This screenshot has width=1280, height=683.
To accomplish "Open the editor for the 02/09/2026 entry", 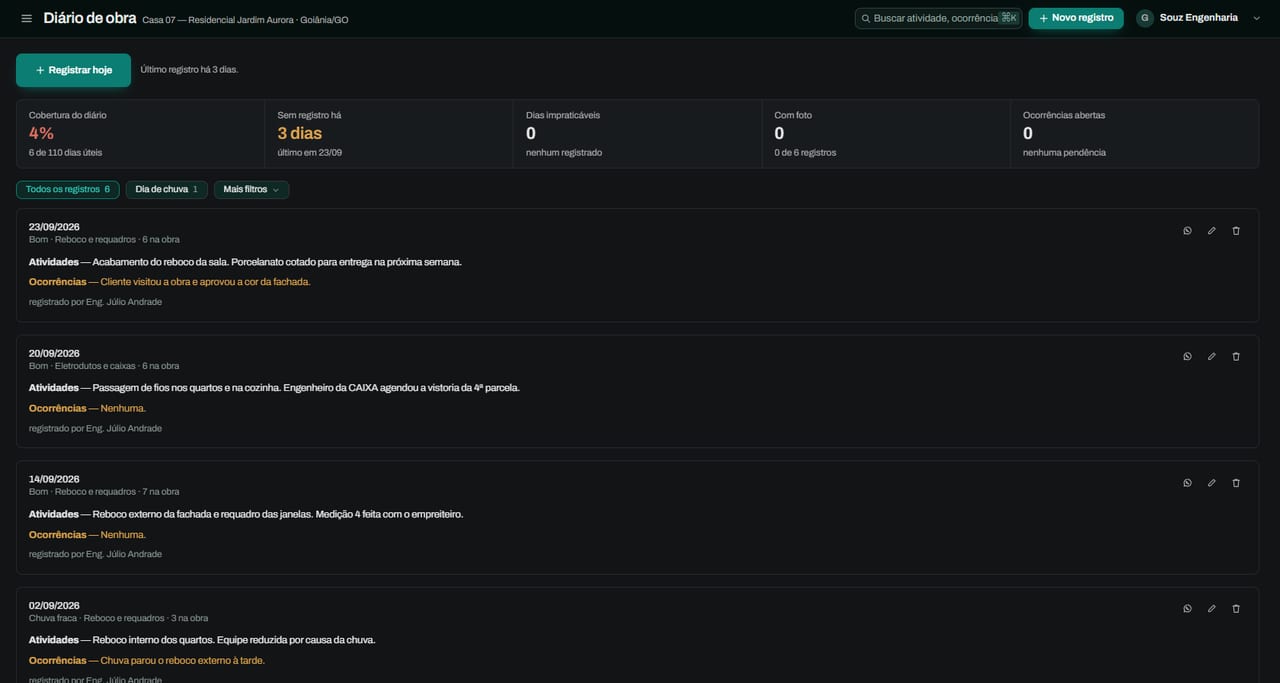I will (1212, 609).
